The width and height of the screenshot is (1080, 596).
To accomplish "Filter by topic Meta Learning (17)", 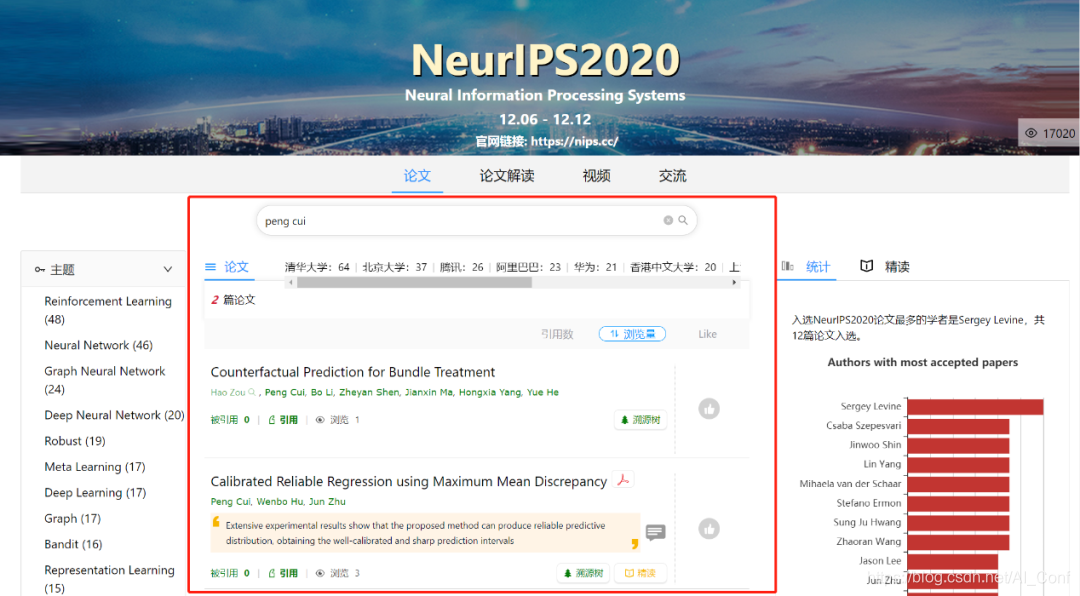I will coord(94,467).
